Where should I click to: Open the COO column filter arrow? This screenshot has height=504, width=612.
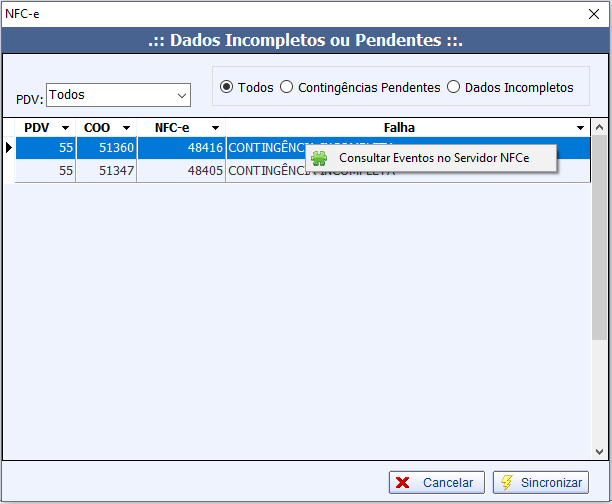(126, 128)
